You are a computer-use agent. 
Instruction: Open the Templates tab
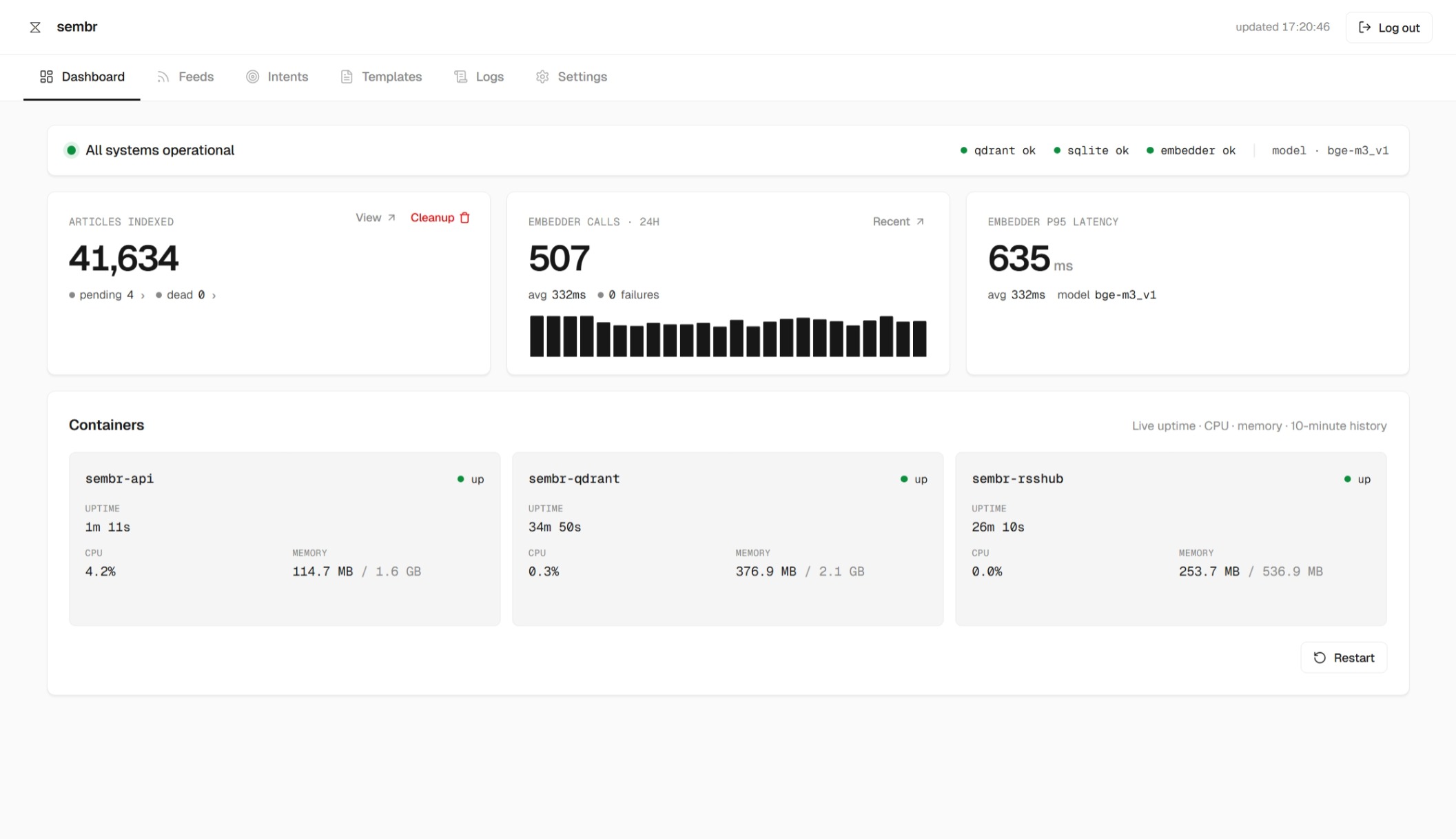[x=381, y=77]
